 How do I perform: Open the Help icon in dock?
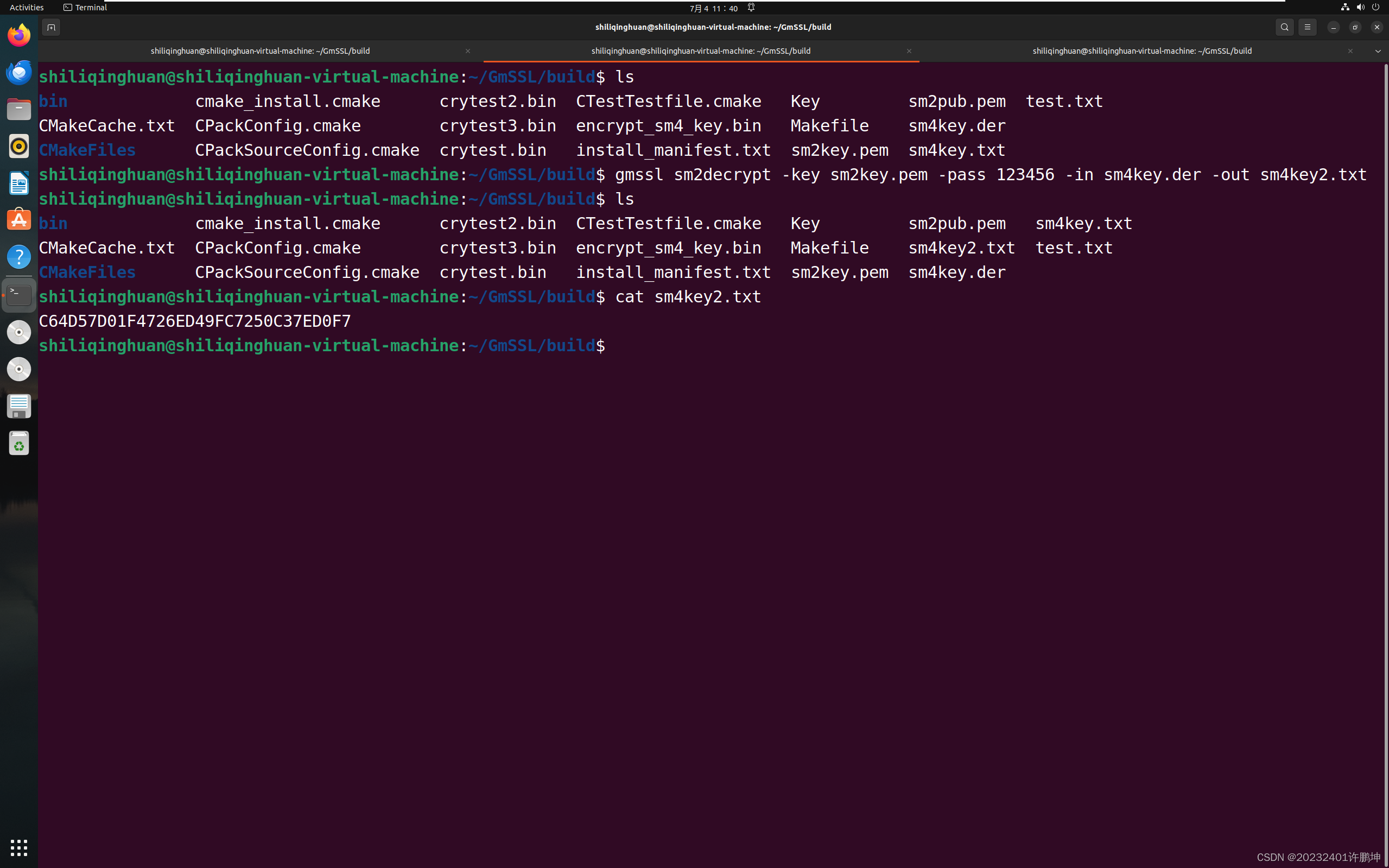click(x=19, y=257)
